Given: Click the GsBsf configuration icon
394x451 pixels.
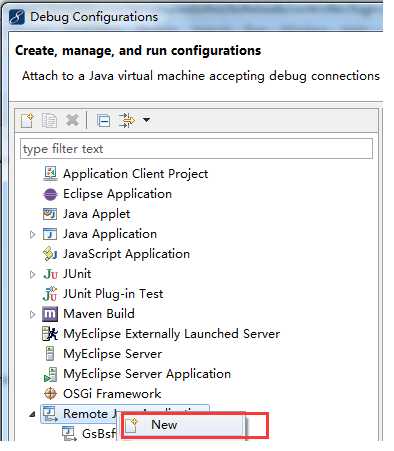Looking at the screenshot, I should point(69,434).
